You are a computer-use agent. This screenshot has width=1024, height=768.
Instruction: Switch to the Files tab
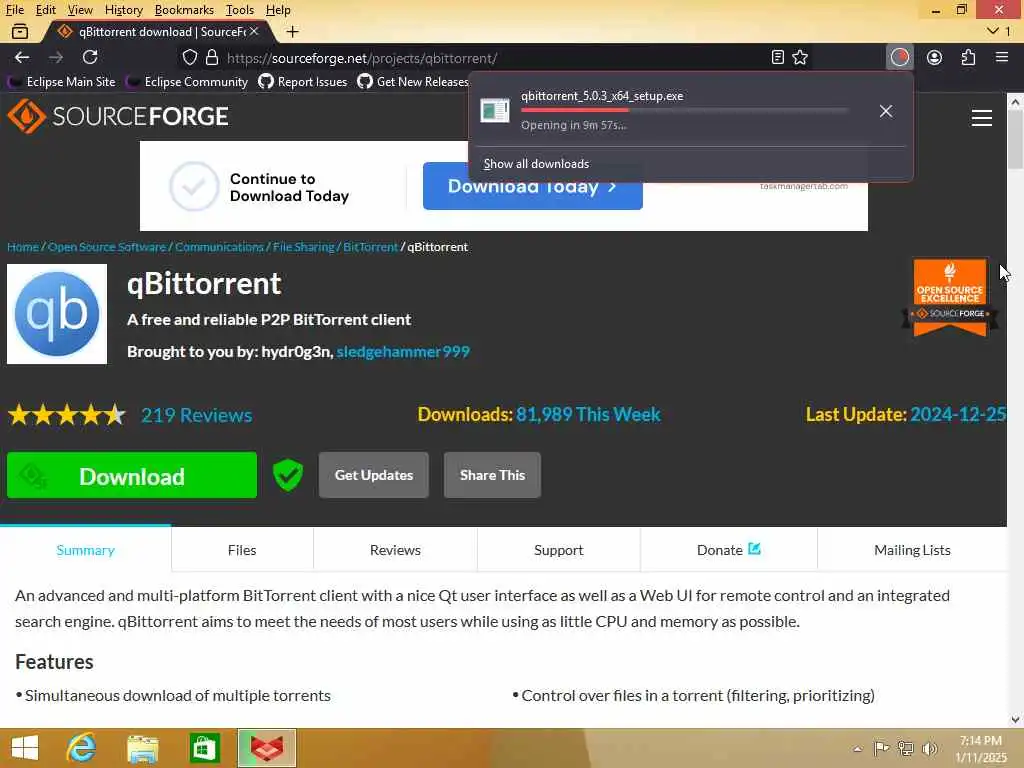[x=242, y=550]
